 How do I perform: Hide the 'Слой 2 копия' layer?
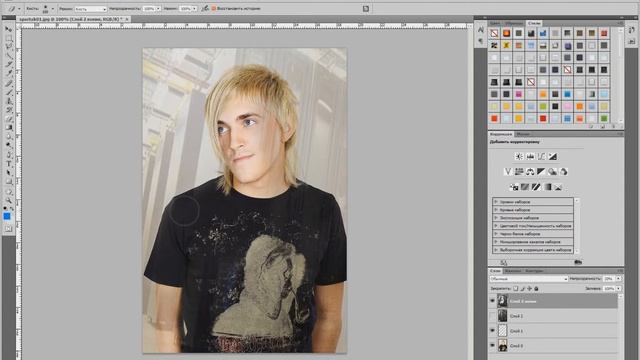(492, 301)
